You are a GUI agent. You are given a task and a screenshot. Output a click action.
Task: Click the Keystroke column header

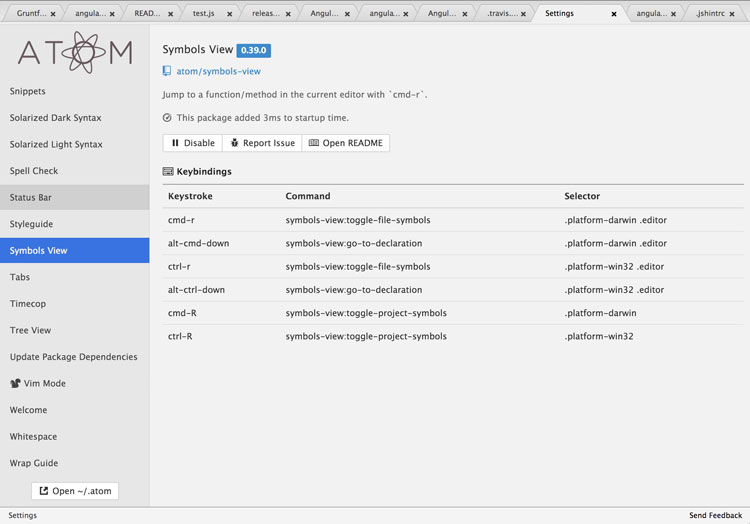[x=190, y=196]
